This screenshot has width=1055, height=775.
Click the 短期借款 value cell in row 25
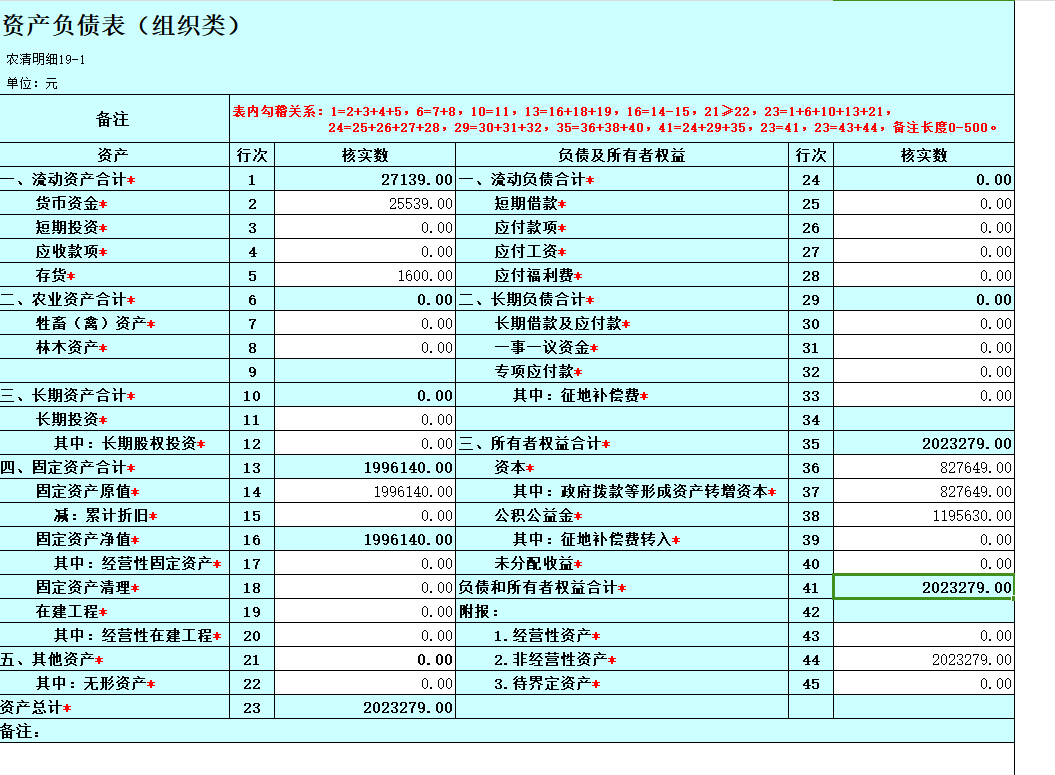click(x=924, y=204)
